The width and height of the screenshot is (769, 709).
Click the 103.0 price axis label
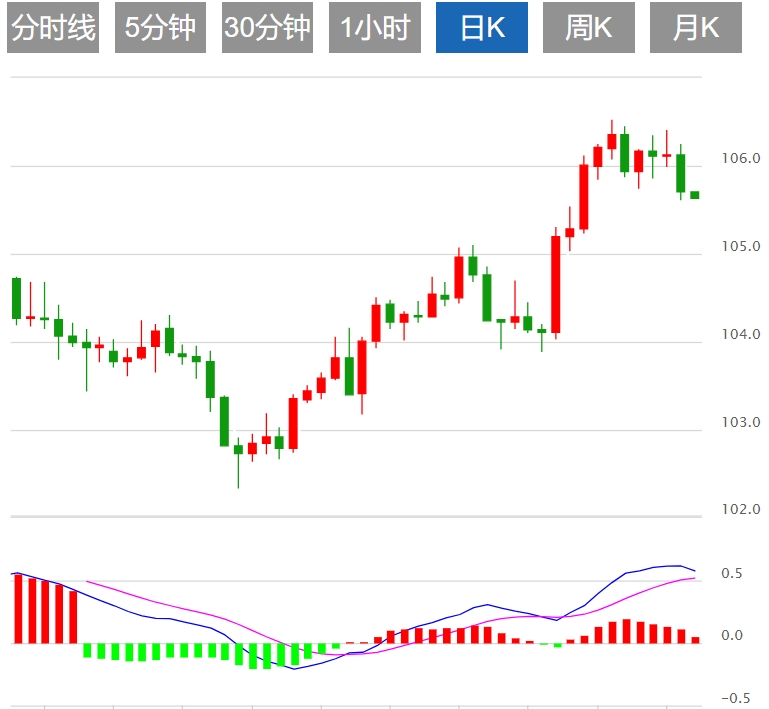740,422
